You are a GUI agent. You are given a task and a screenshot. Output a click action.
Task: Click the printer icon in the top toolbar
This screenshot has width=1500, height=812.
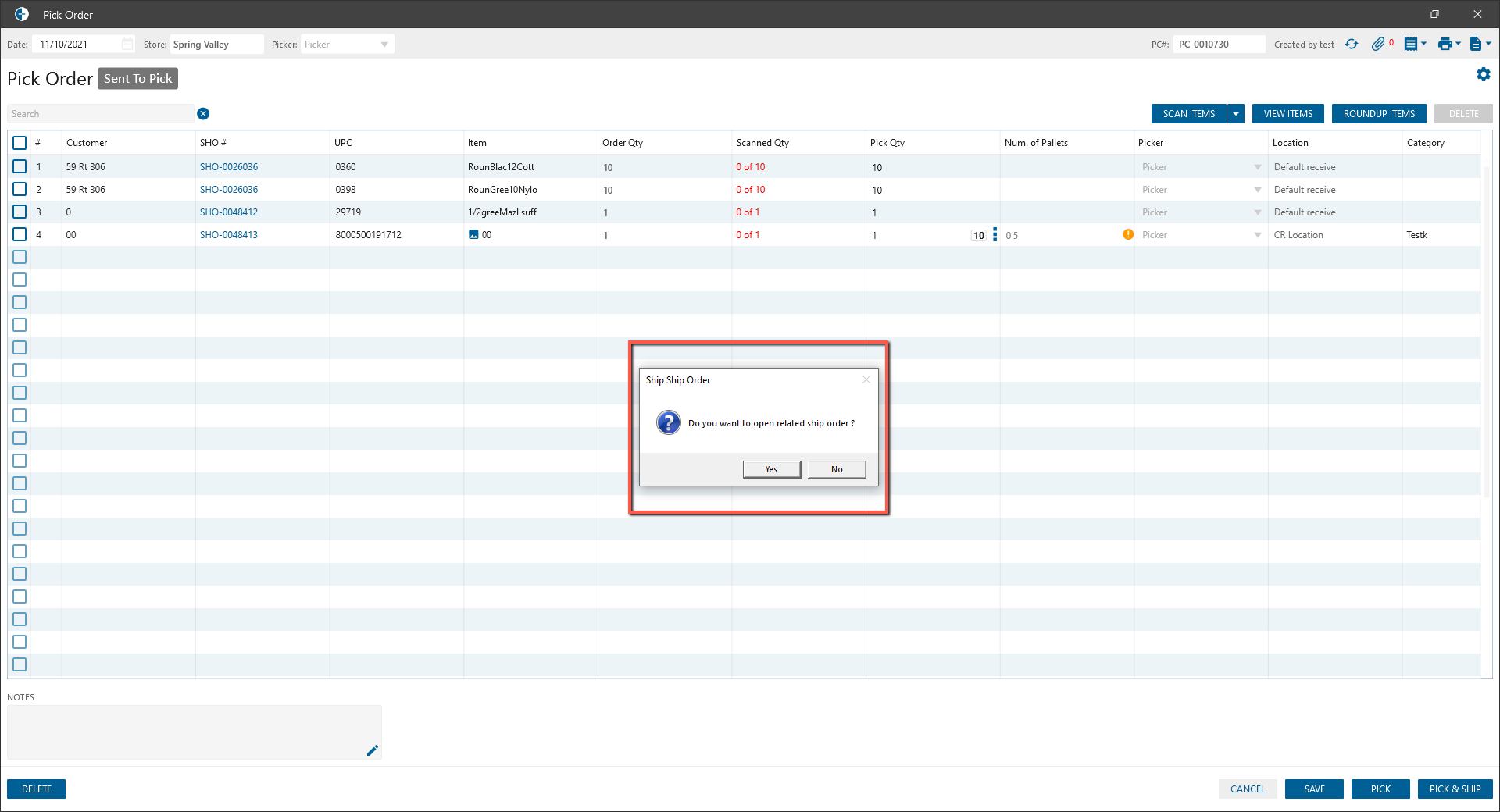pyautogui.click(x=1445, y=45)
